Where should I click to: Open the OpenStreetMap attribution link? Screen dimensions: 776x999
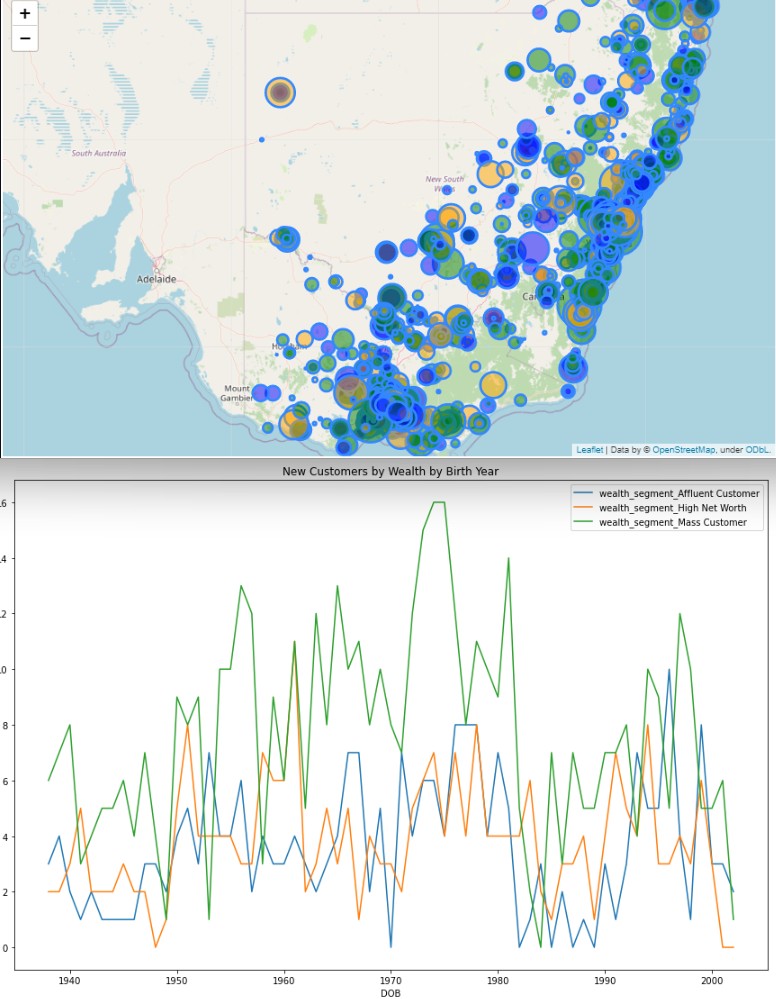(x=683, y=450)
